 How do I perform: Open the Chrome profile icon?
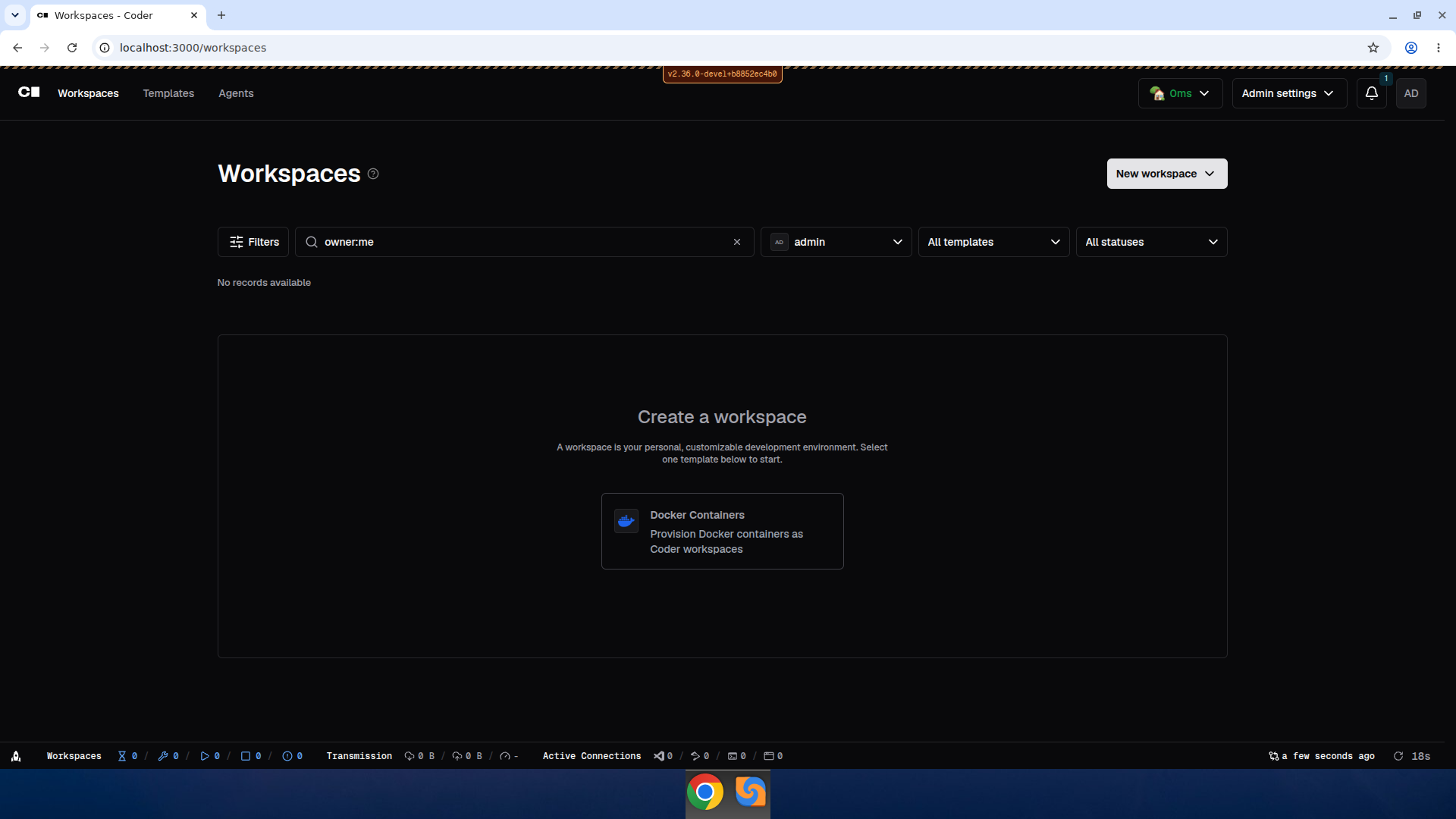pyautogui.click(x=1411, y=48)
